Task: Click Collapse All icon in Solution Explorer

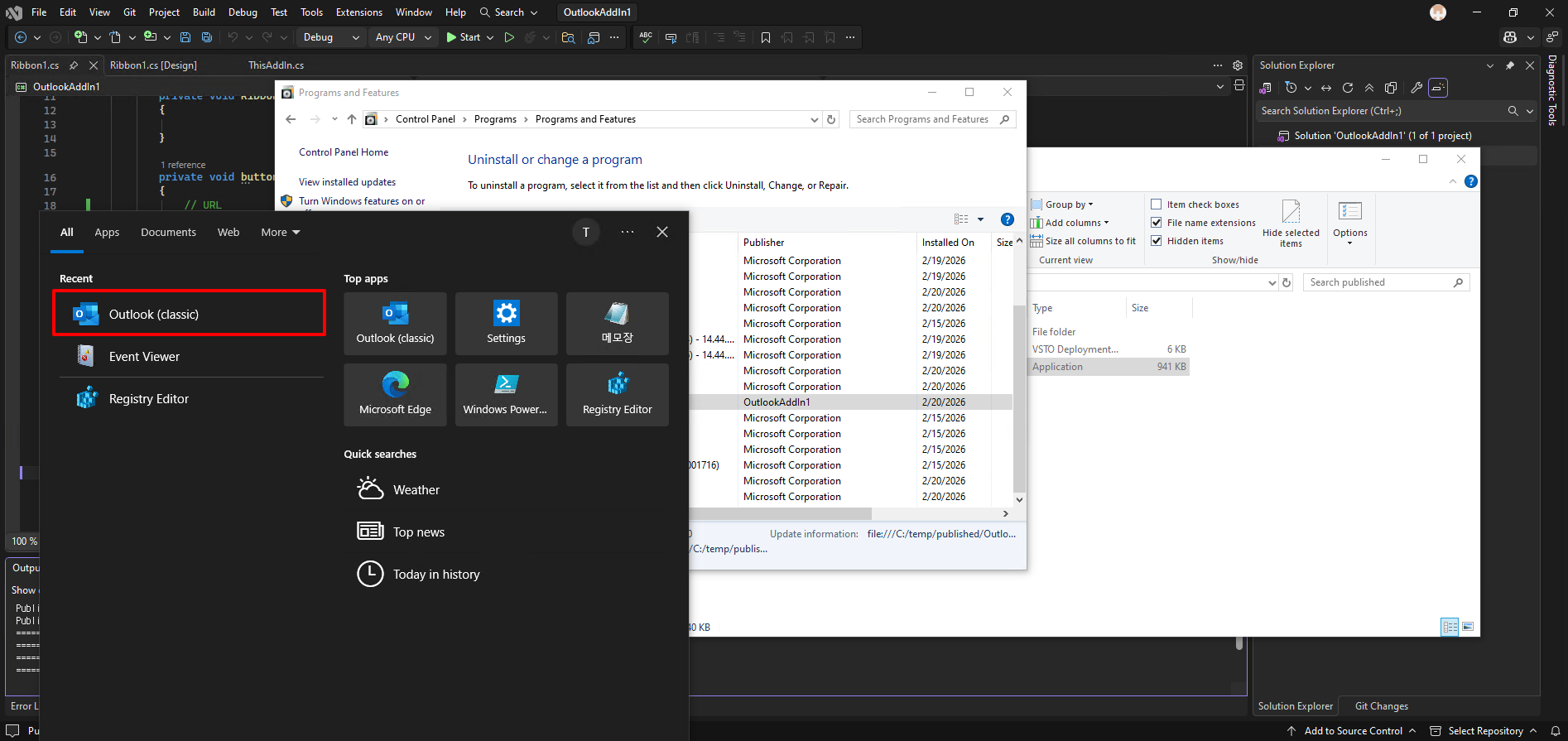Action: point(1369,88)
